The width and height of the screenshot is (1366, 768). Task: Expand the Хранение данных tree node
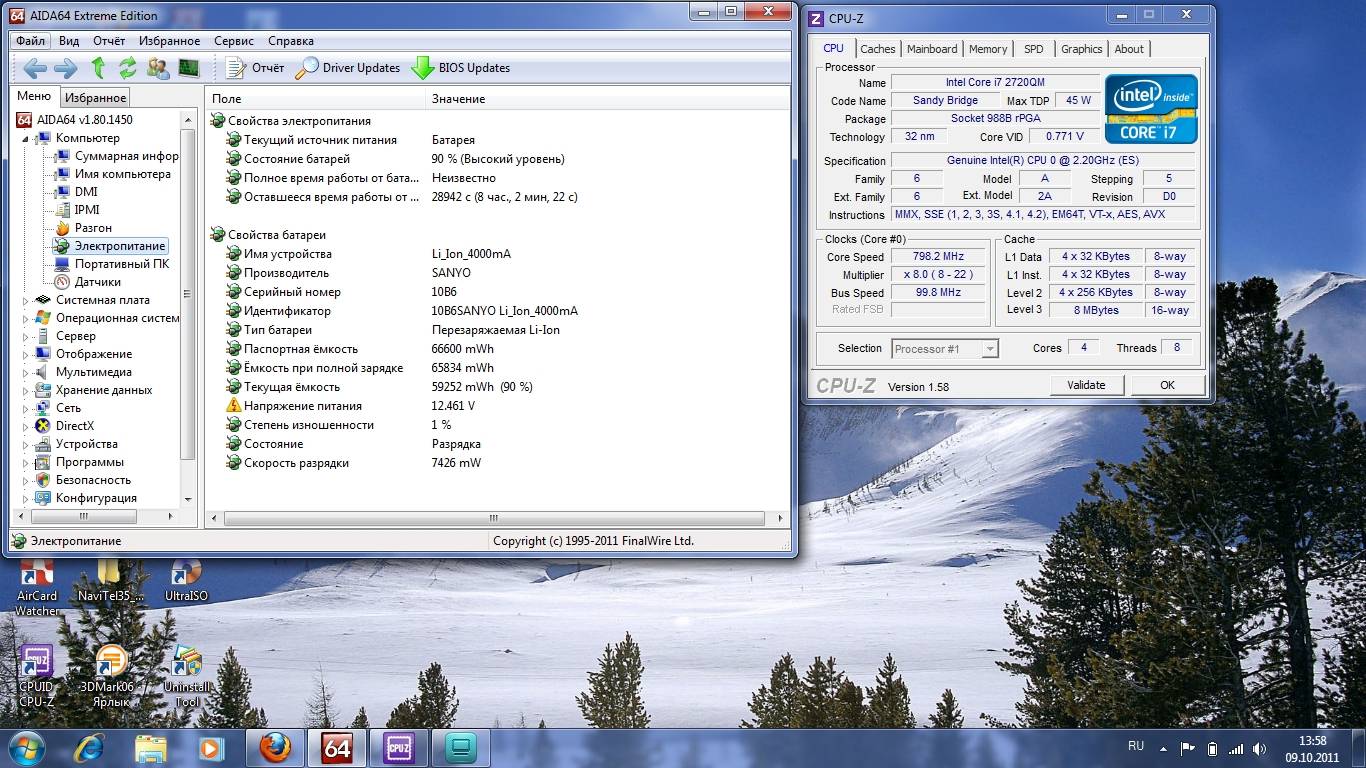[x=27, y=390]
